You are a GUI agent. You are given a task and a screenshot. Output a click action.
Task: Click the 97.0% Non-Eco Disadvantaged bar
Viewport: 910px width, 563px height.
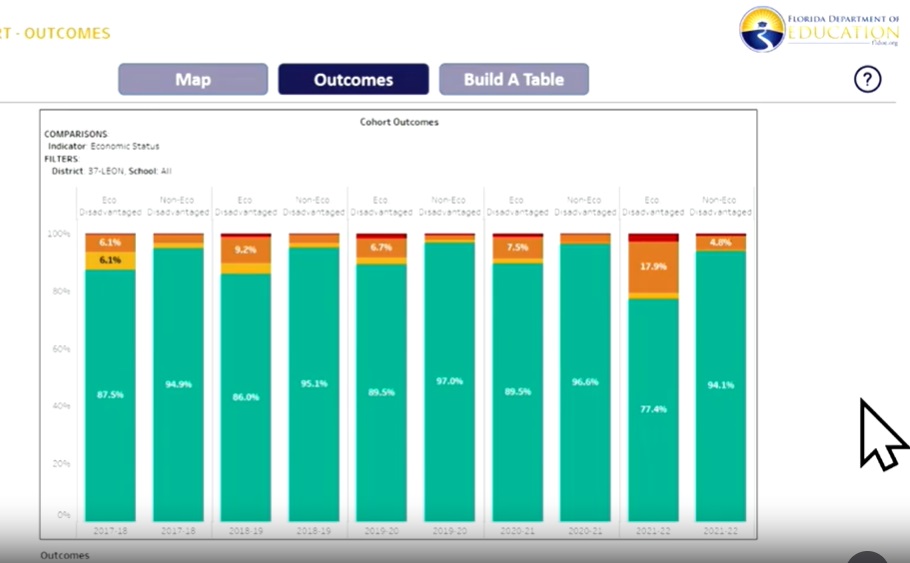[x=449, y=381]
